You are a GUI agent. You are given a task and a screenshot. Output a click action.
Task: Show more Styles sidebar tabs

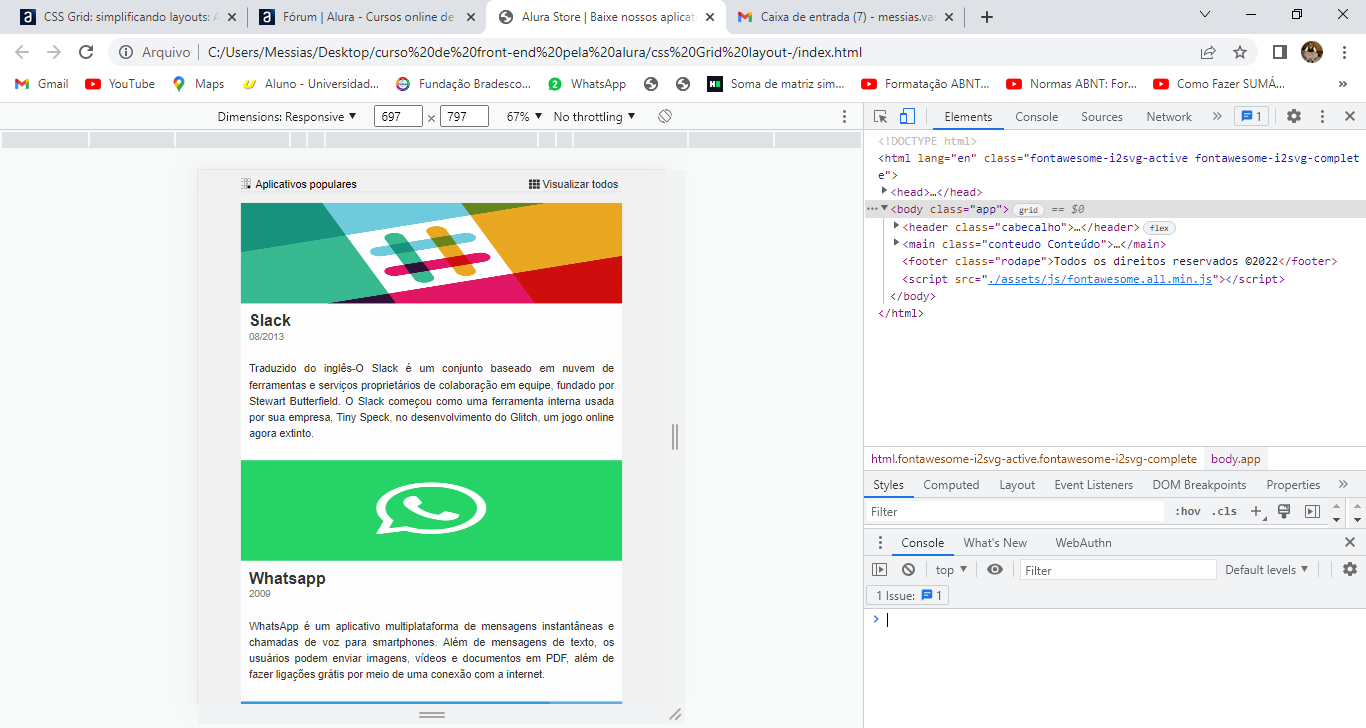(x=1342, y=485)
